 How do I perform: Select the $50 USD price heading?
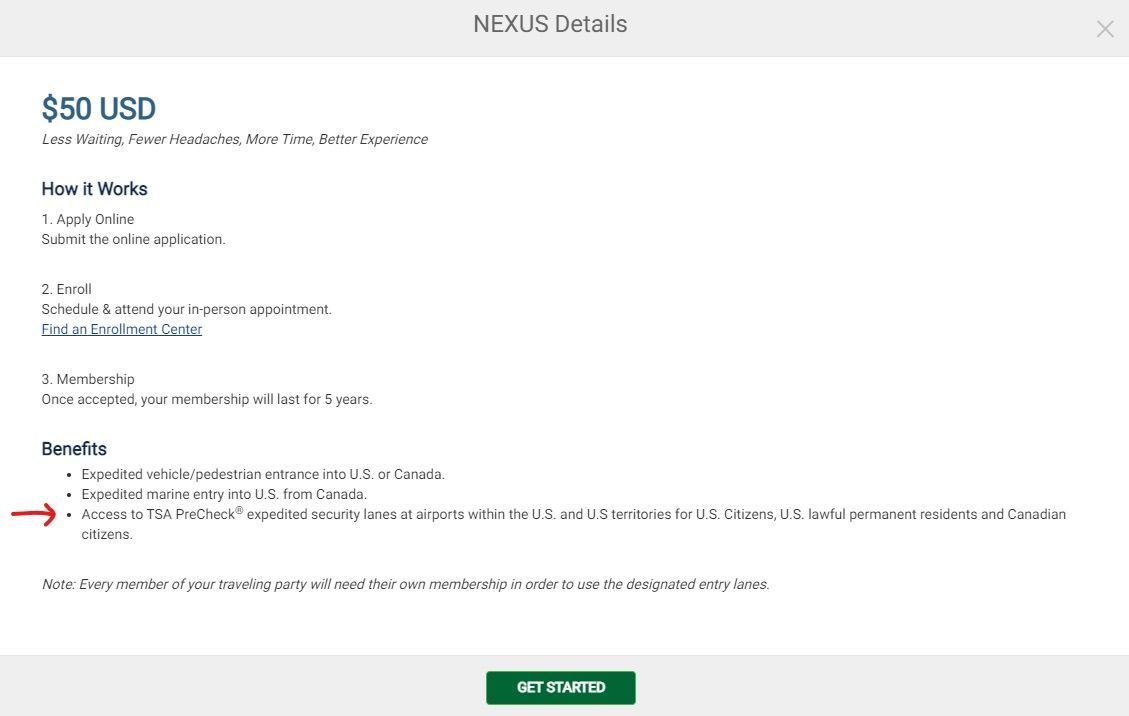coord(99,109)
